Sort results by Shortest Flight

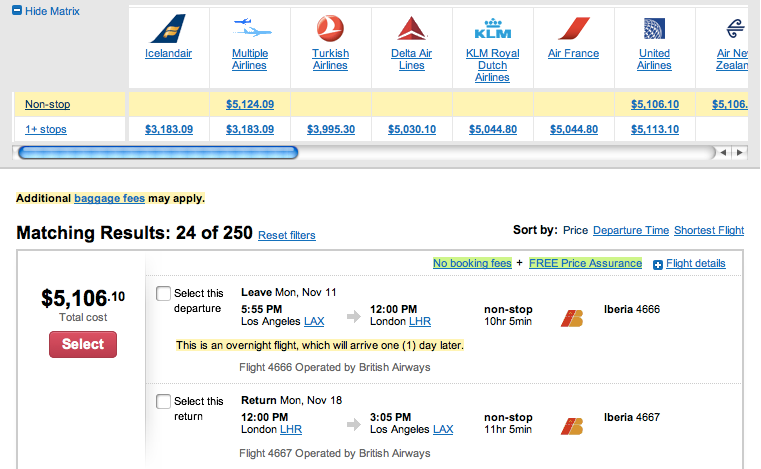coord(709,230)
